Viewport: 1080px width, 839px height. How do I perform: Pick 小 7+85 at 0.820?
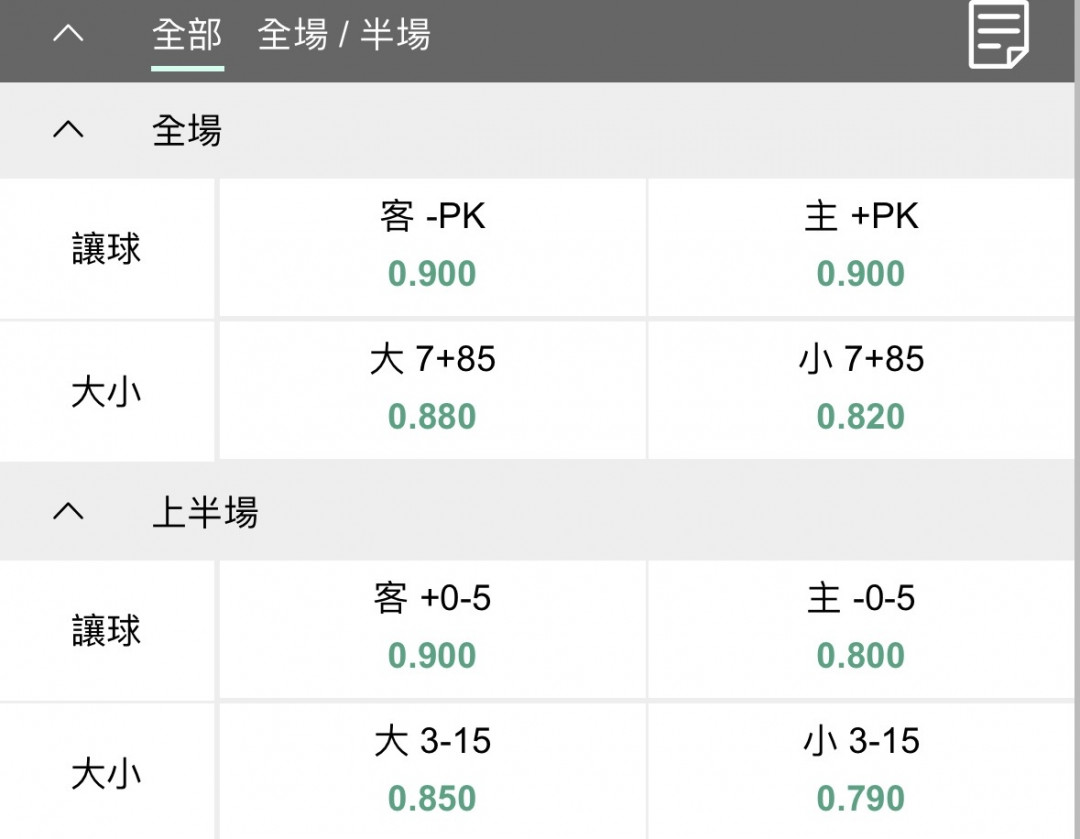pyautogui.click(x=861, y=390)
